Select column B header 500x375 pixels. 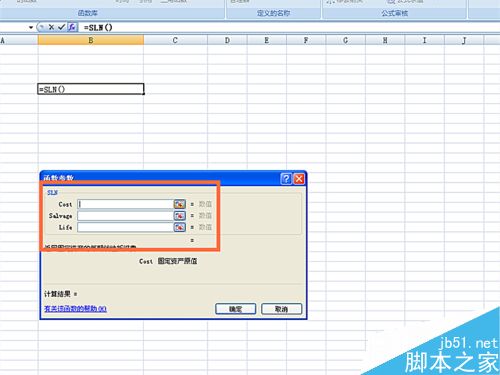tap(91, 40)
